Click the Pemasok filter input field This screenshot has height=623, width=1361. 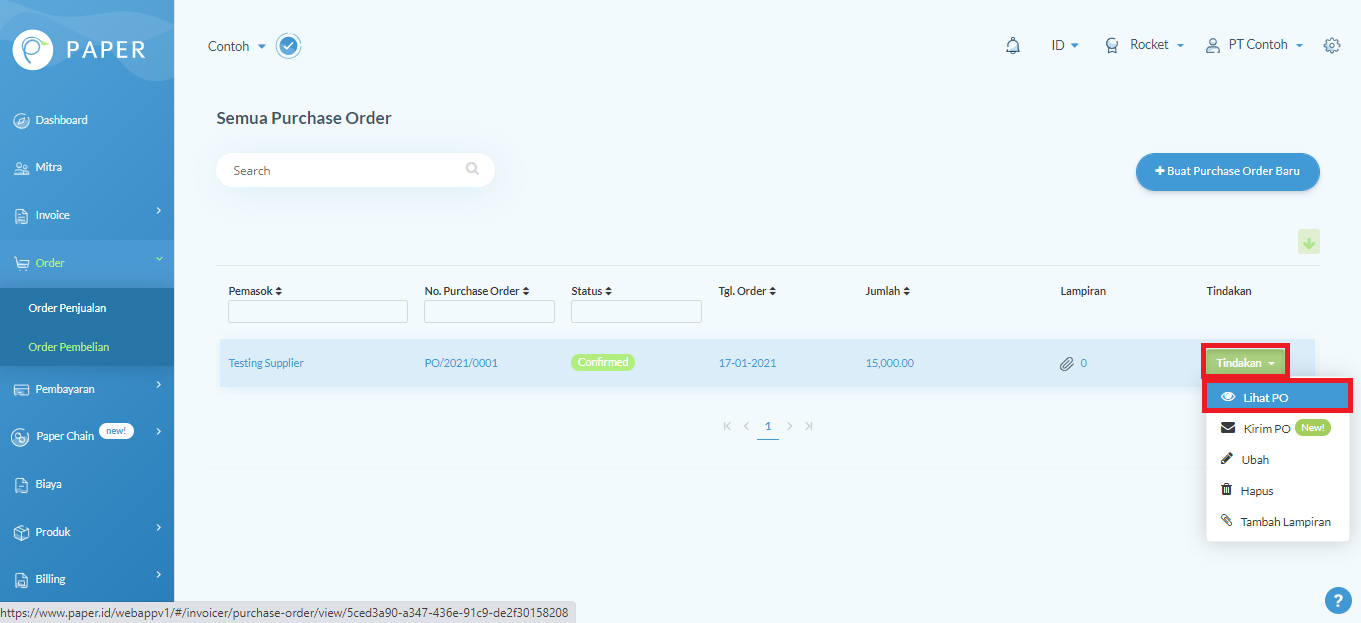click(318, 312)
